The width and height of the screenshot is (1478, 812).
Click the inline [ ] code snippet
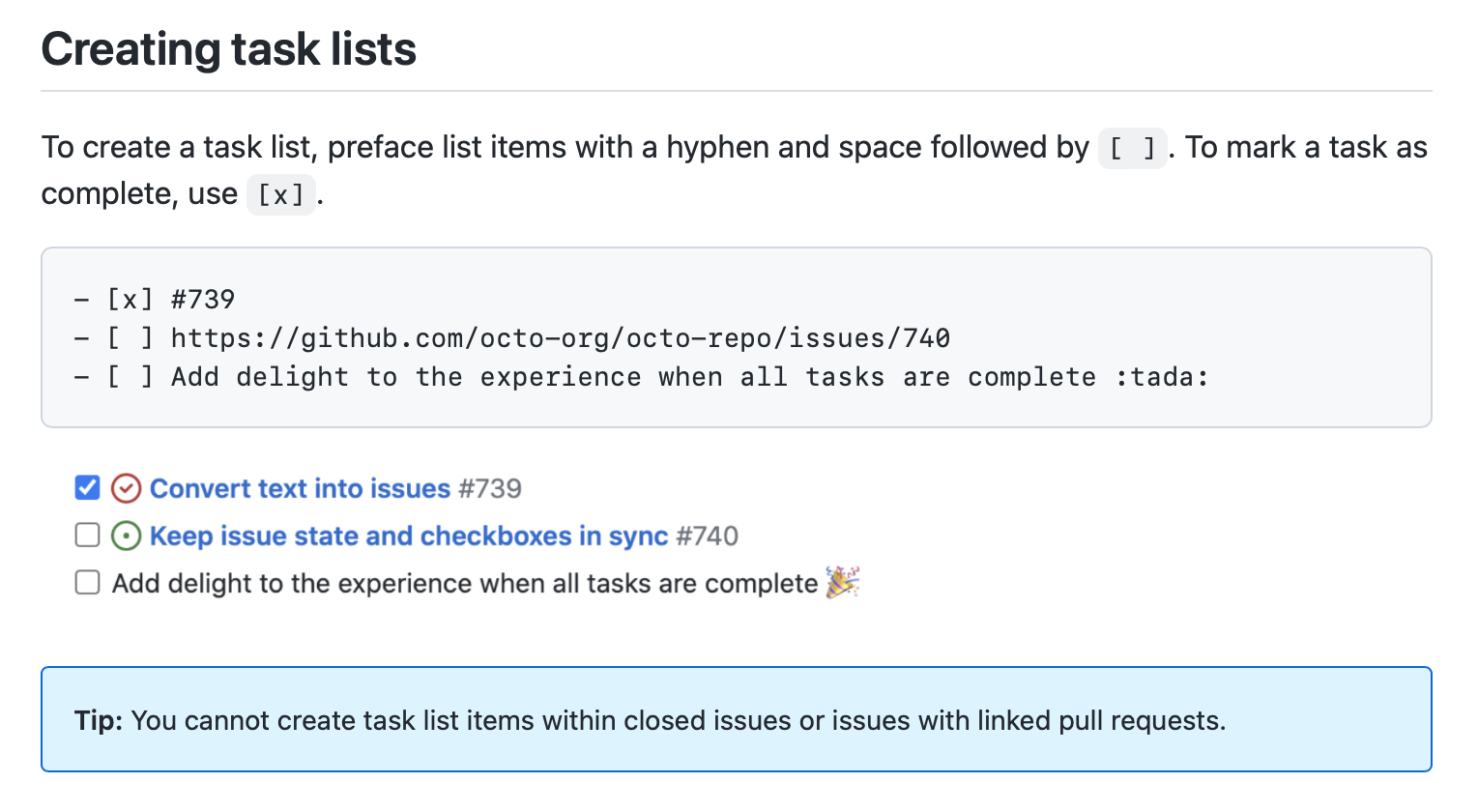(x=1132, y=149)
